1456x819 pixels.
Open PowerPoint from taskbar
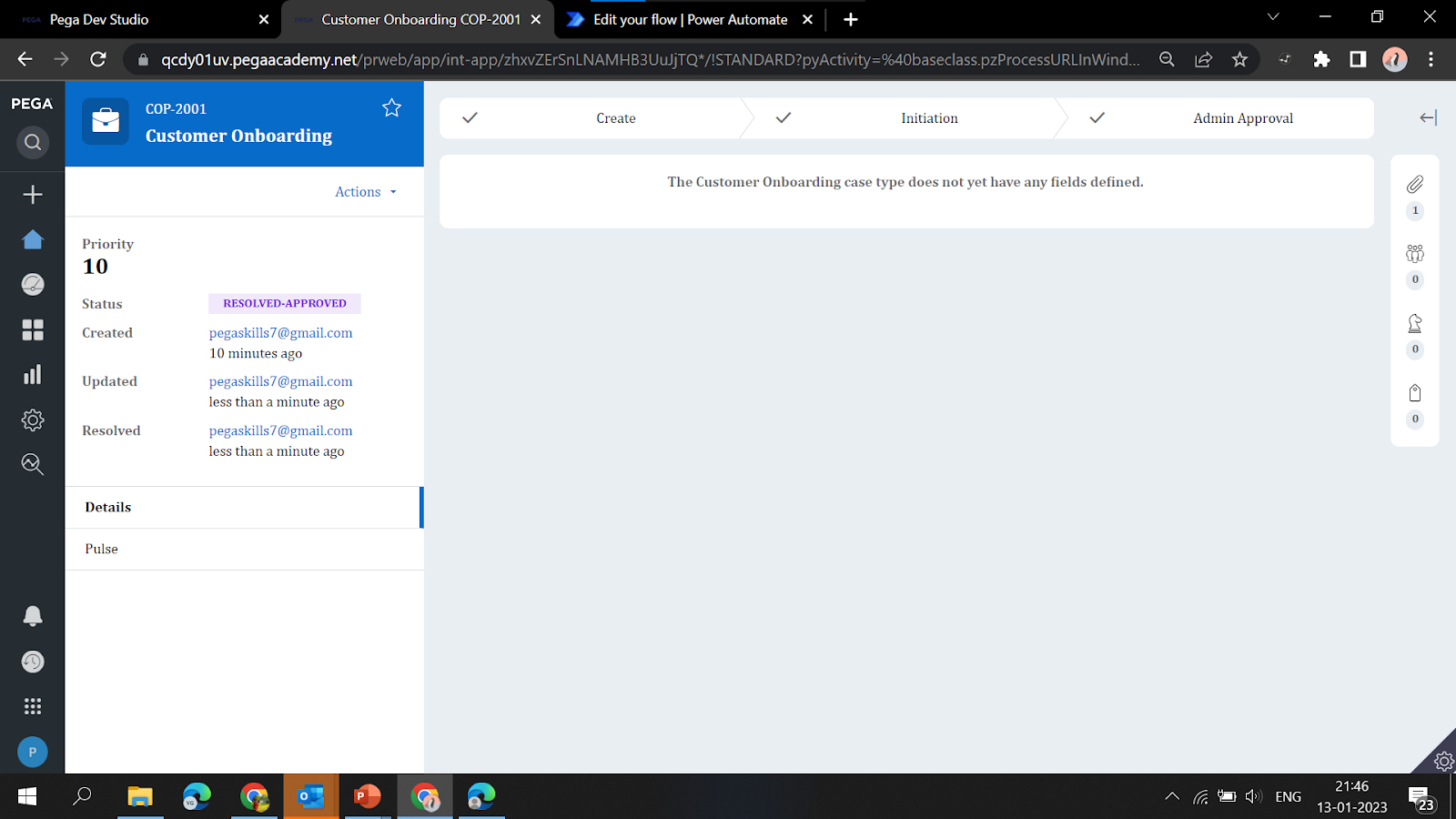tap(368, 796)
